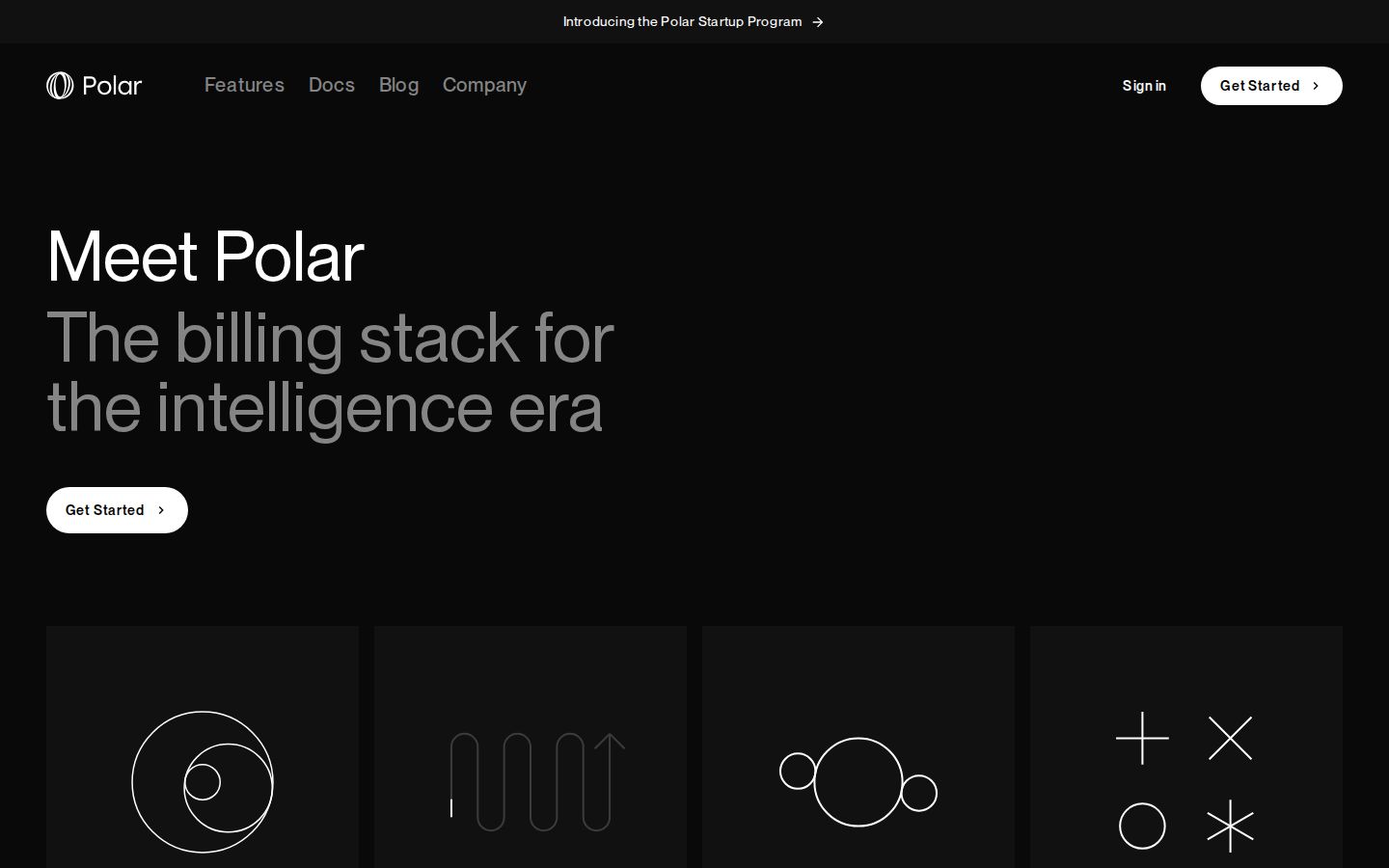The height and width of the screenshot is (868, 1389).
Task: Click the Sign in link
Action: 1144,86
